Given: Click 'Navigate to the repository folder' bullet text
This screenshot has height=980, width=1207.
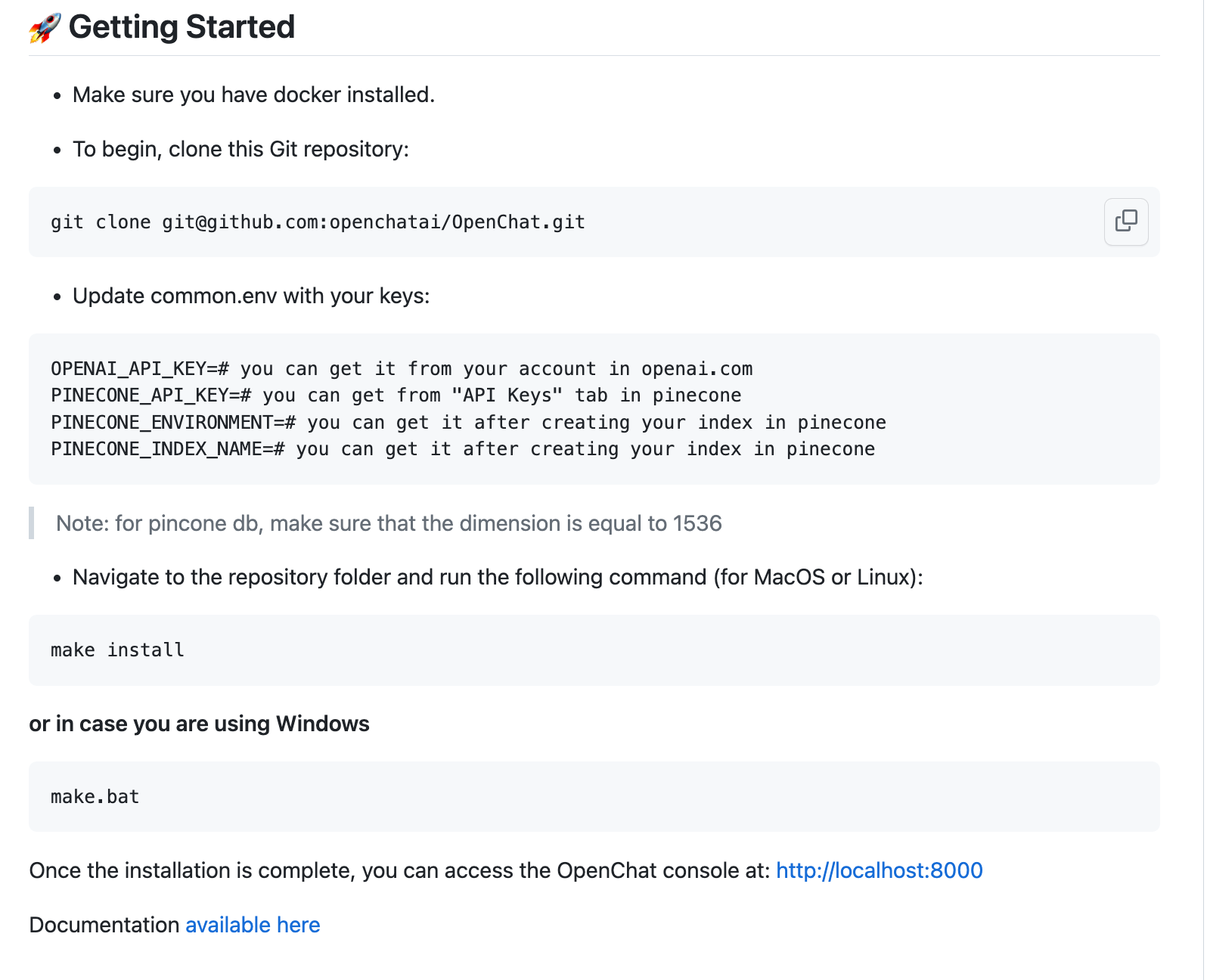Looking at the screenshot, I should tap(498, 577).
